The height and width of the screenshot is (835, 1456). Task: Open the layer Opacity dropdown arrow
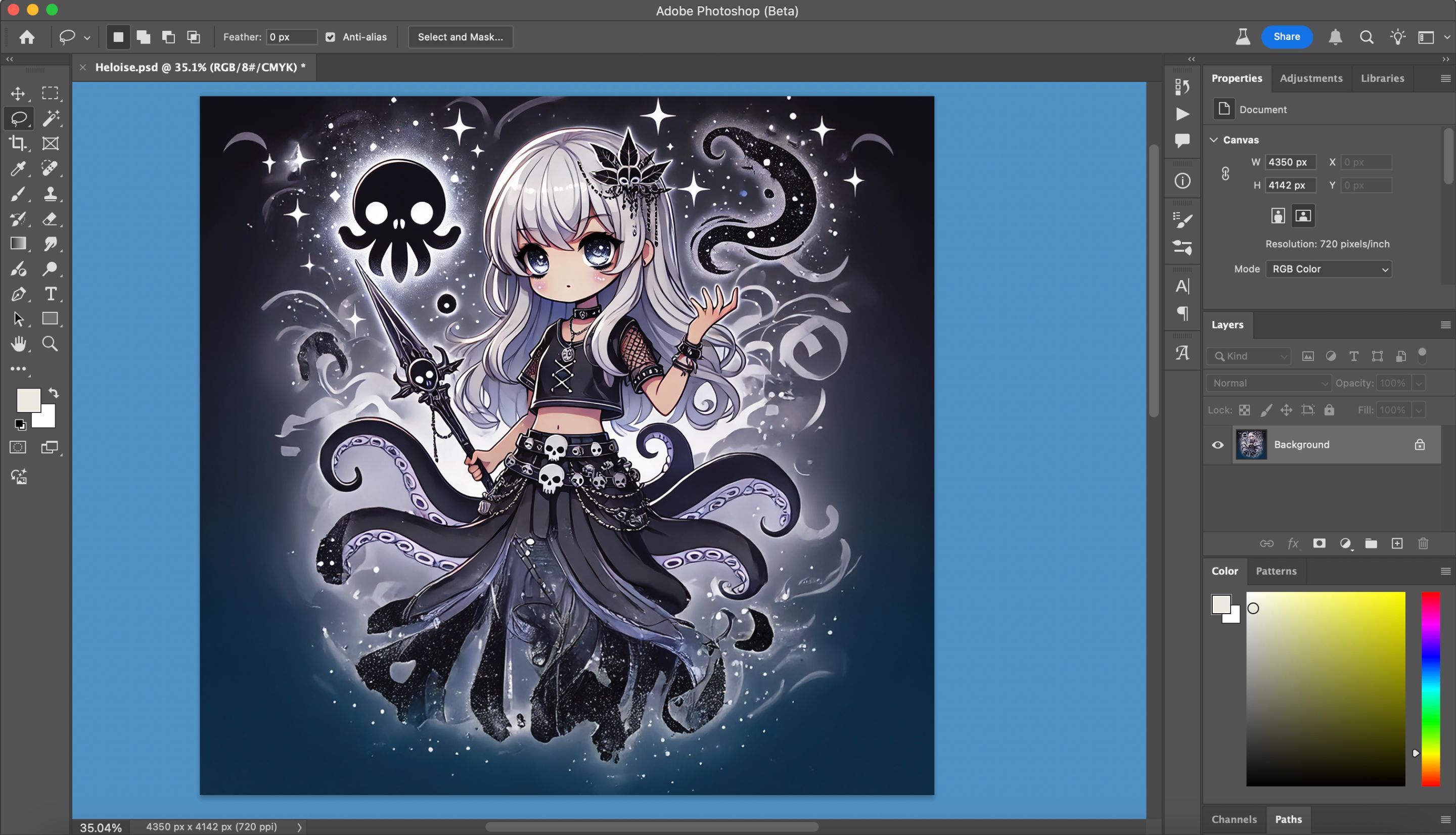pyautogui.click(x=1419, y=383)
